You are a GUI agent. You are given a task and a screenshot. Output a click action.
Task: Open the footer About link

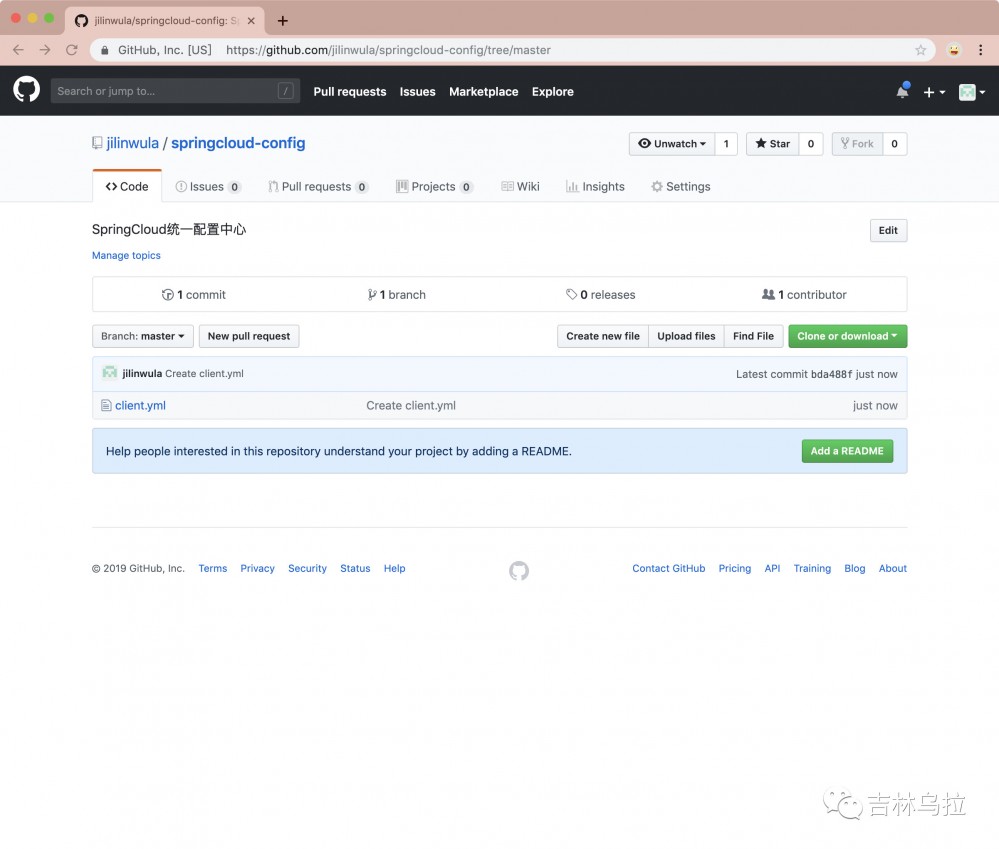click(893, 568)
